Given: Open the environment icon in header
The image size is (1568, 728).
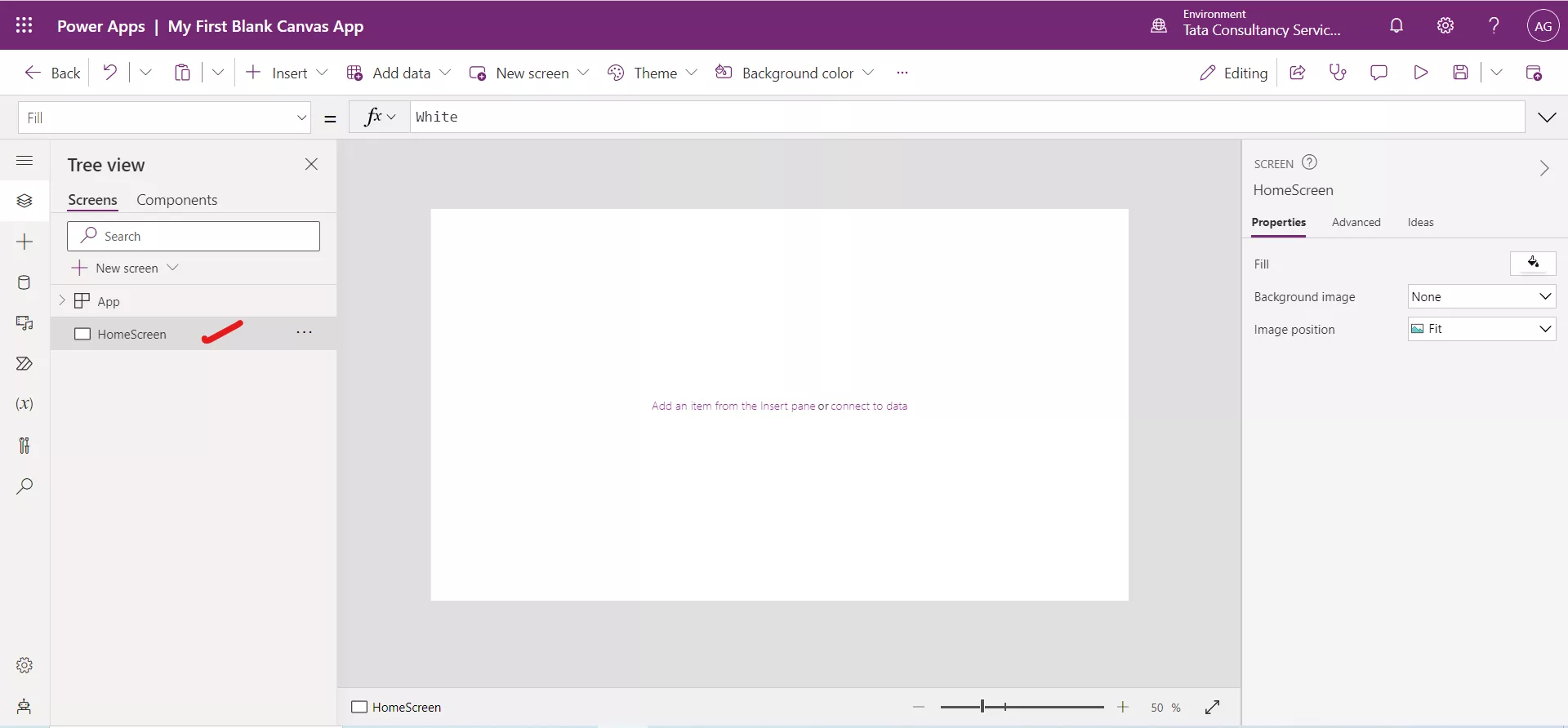Looking at the screenshot, I should point(1159,25).
